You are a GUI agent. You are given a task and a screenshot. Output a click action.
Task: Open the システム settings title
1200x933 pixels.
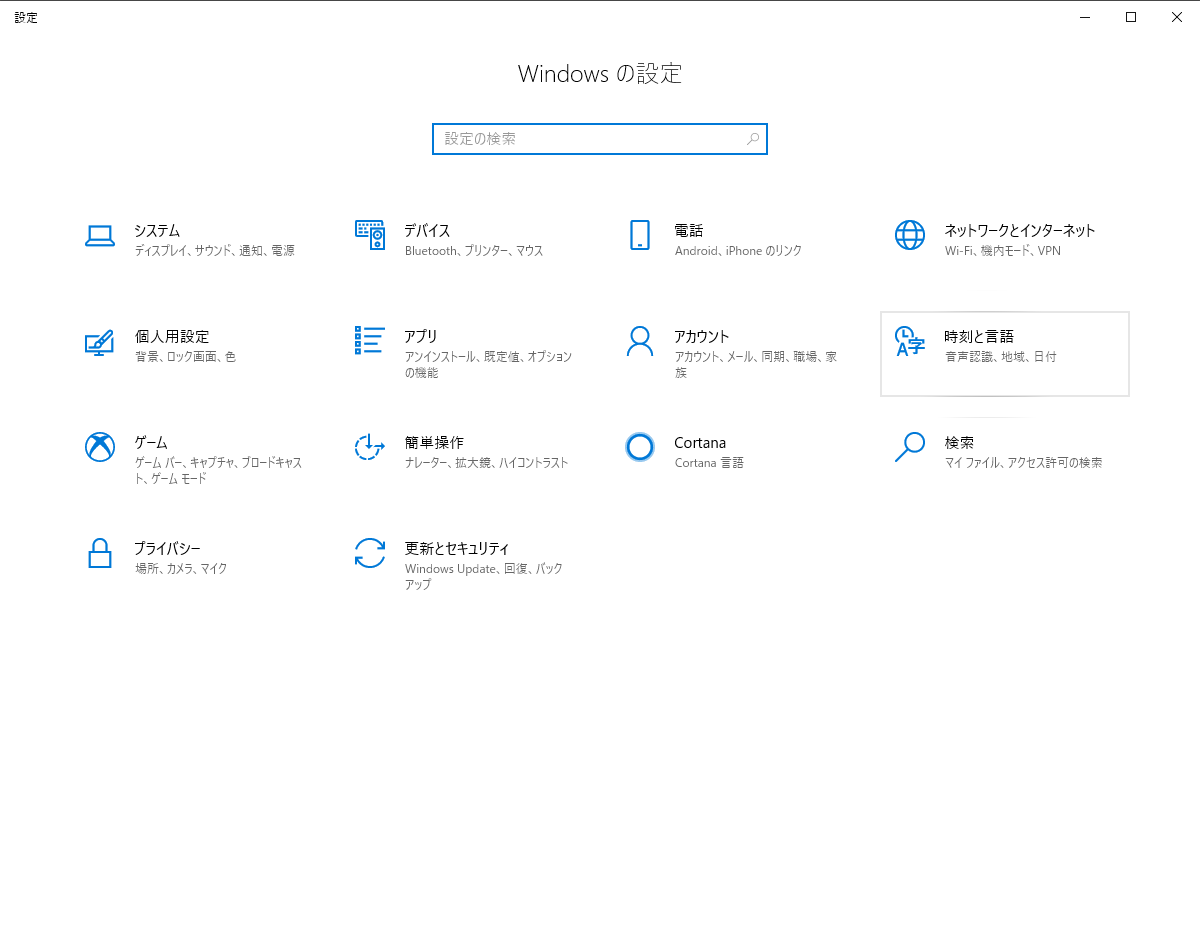(x=157, y=230)
